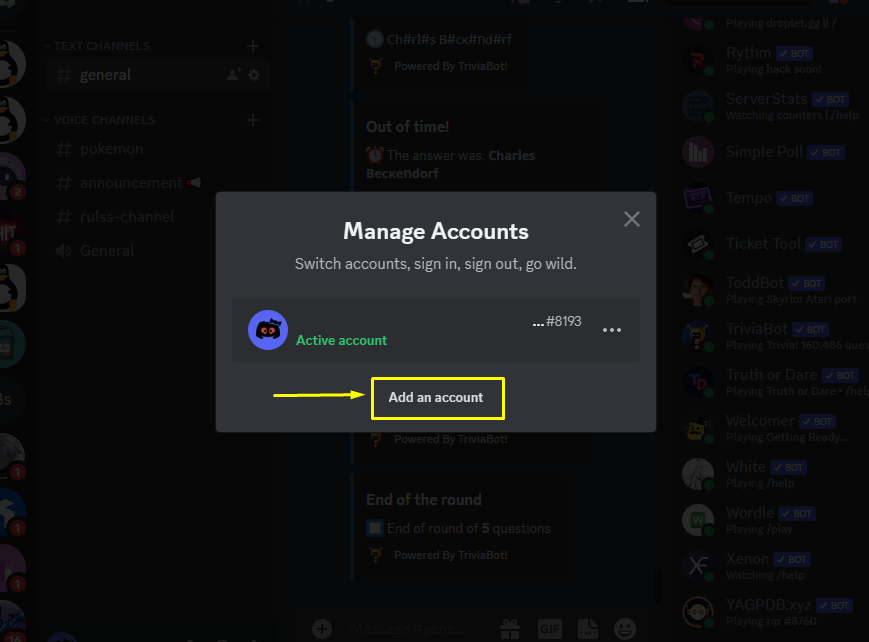Open the gift icon in message bar
The width and height of the screenshot is (869, 642).
click(x=510, y=629)
